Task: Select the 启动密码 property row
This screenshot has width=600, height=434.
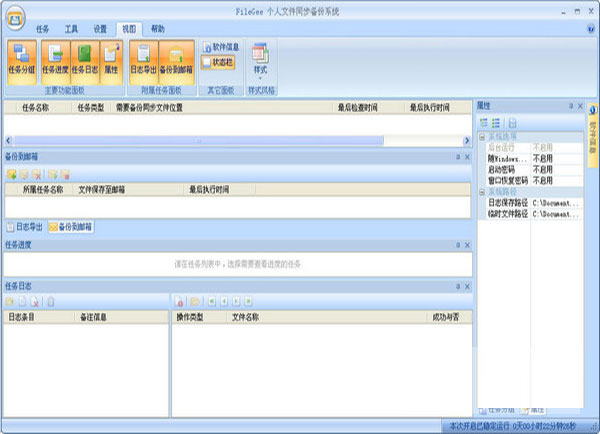Action: tap(534, 170)
